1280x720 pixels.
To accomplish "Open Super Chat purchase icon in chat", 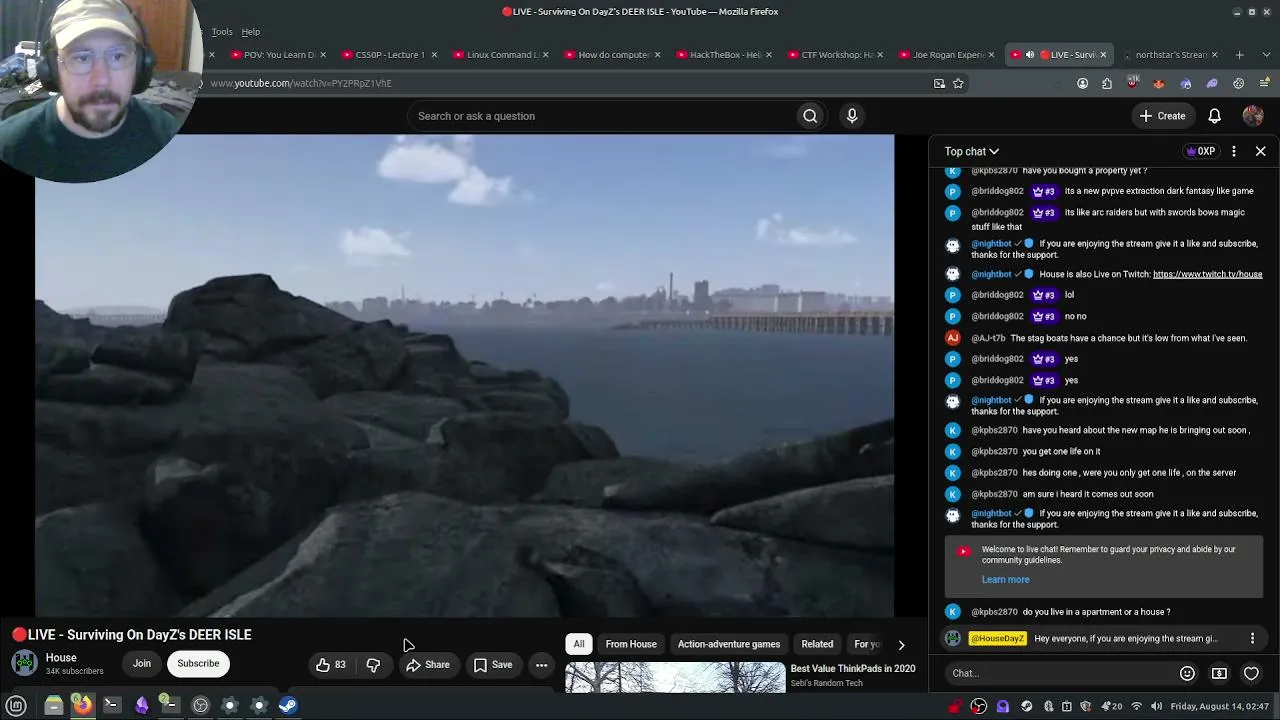I will coord(1219,674).
